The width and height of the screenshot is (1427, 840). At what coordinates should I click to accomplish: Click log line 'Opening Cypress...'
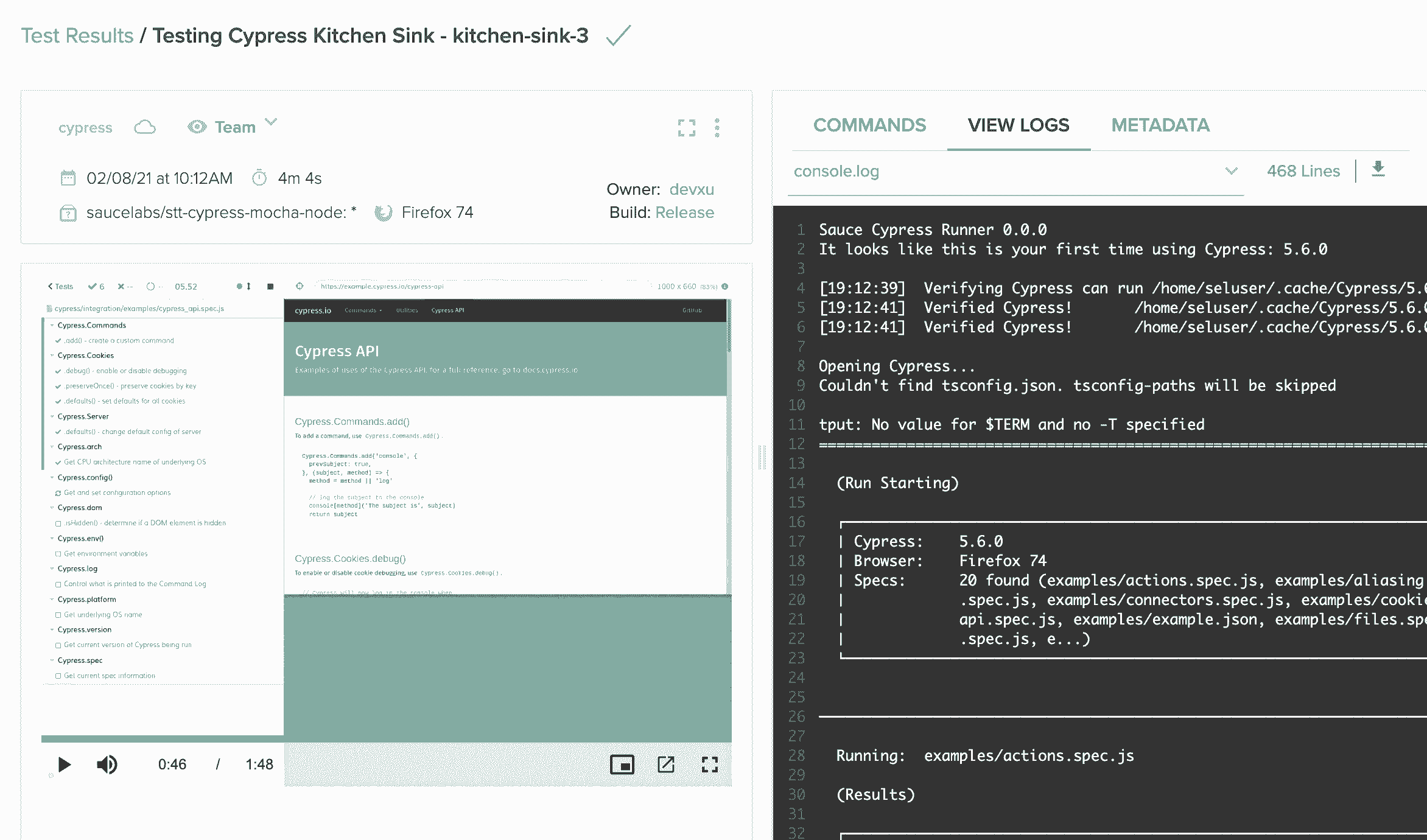(897, 366)
